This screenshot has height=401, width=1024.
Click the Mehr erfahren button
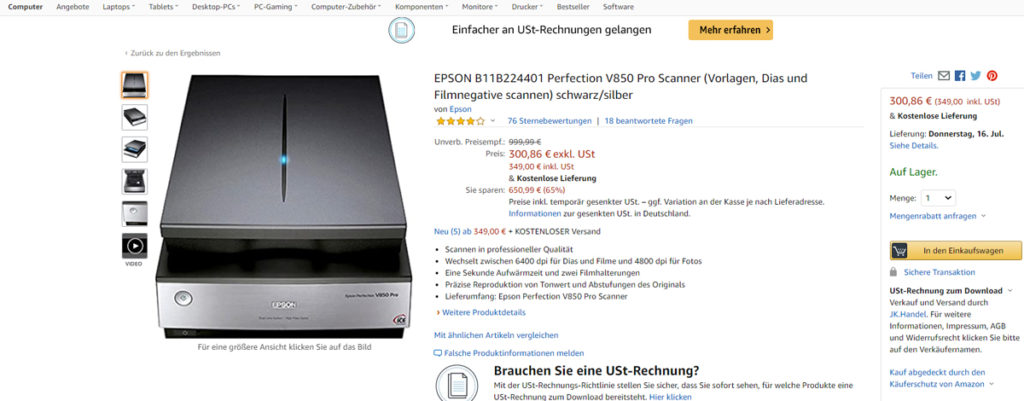(730, 30)
